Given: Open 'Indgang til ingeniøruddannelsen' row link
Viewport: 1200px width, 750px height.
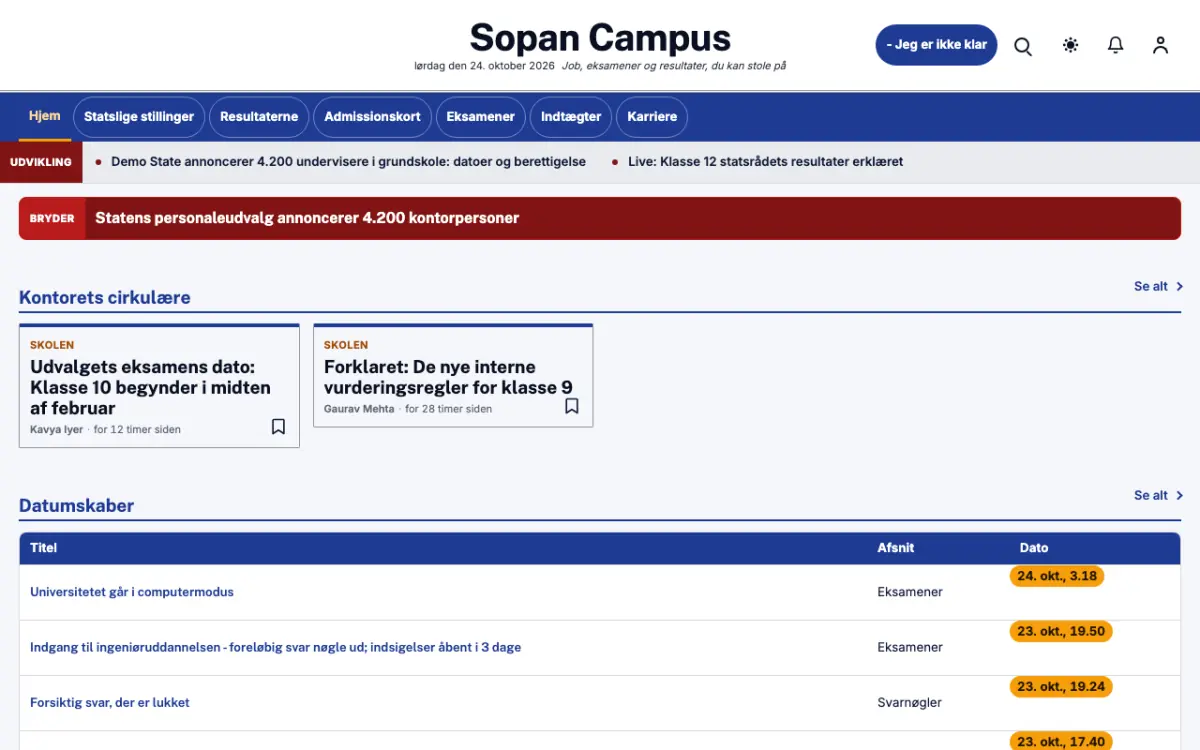Looking at the screenshot, I should click(x=275, y=647).
